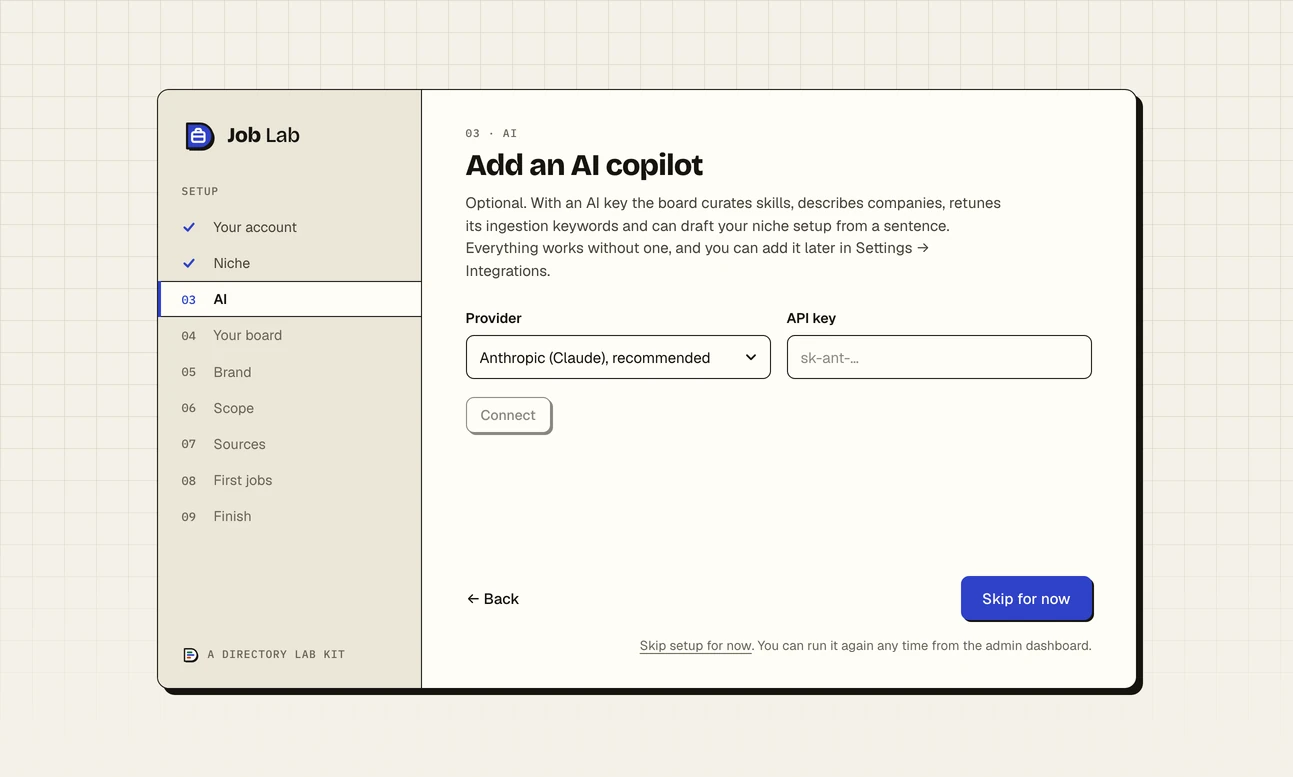
Task: Go back with the Back link
Action: 493,599
